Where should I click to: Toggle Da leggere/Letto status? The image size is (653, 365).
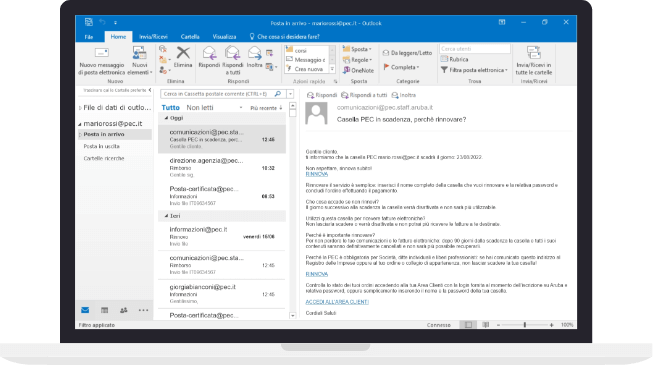pyautogui.click(x=407, y=53)
